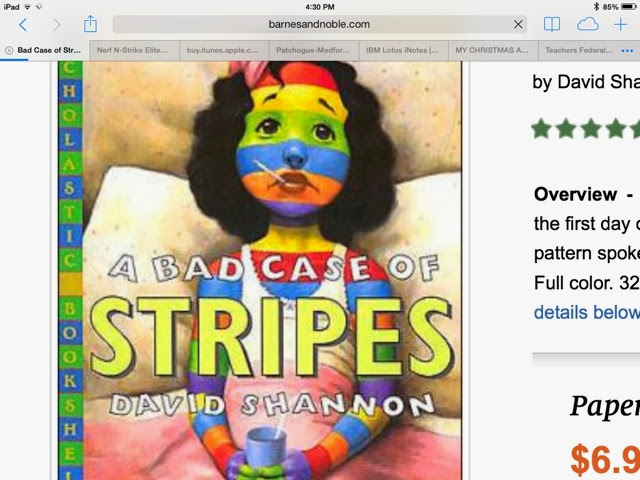Switch to buy.itunes.apple.com tab
The height and width of the screenshot is (480, 640).
tap(224, 50)
